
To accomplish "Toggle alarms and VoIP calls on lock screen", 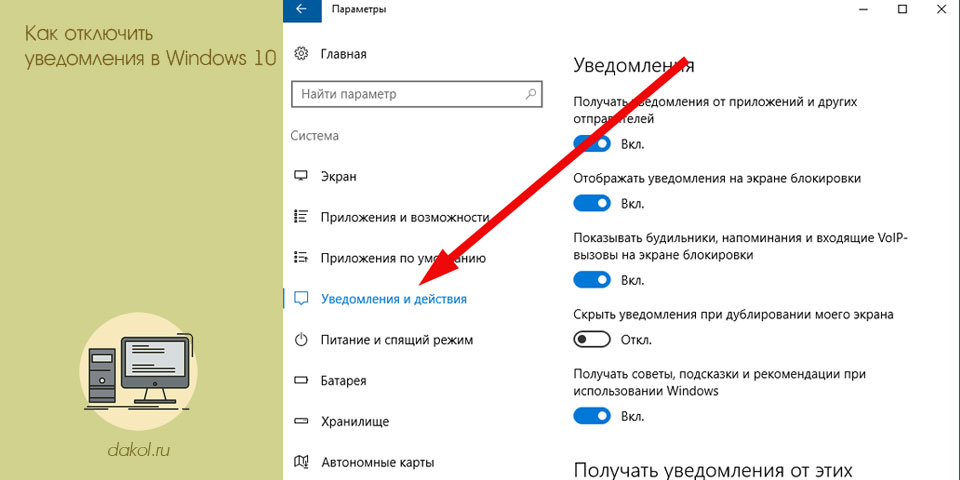I will click(592, 280).
